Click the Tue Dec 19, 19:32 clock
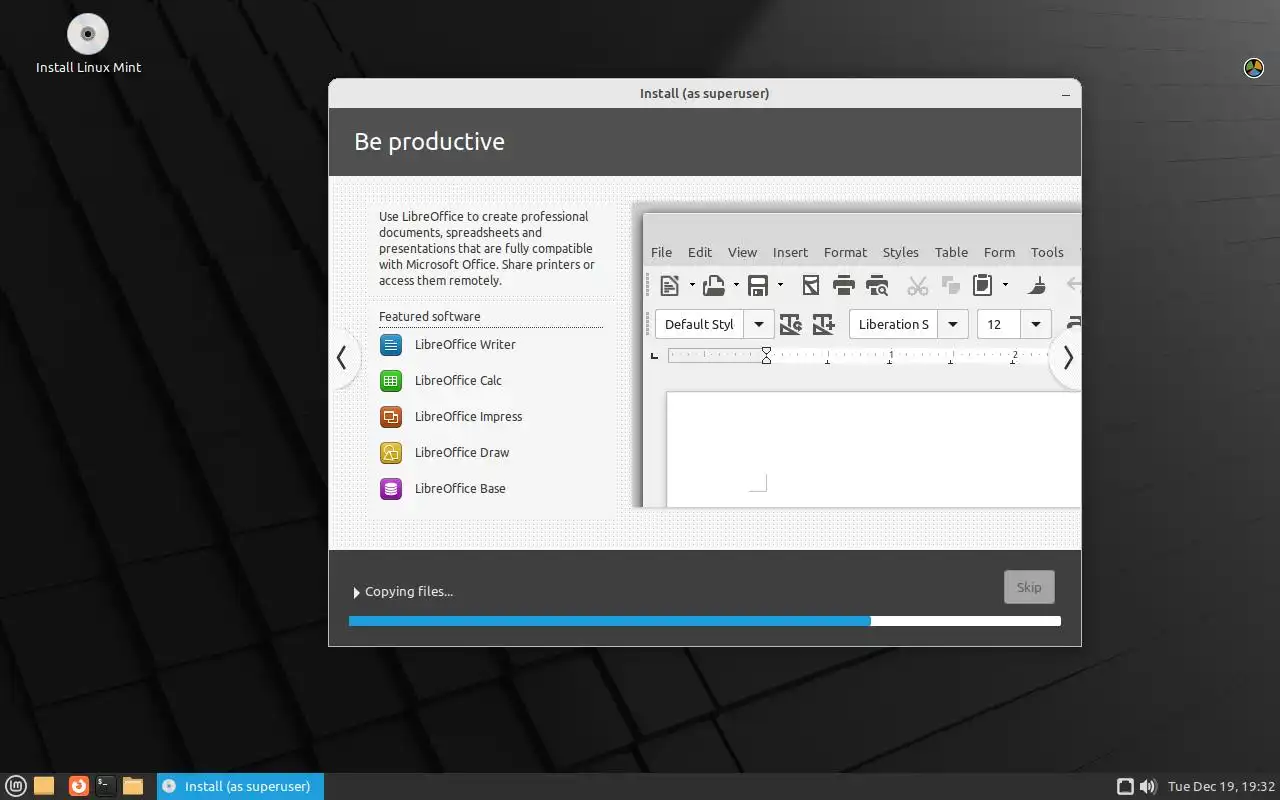The width and height of the screenshot is (1280, 800). click(x=1221, y=786)
